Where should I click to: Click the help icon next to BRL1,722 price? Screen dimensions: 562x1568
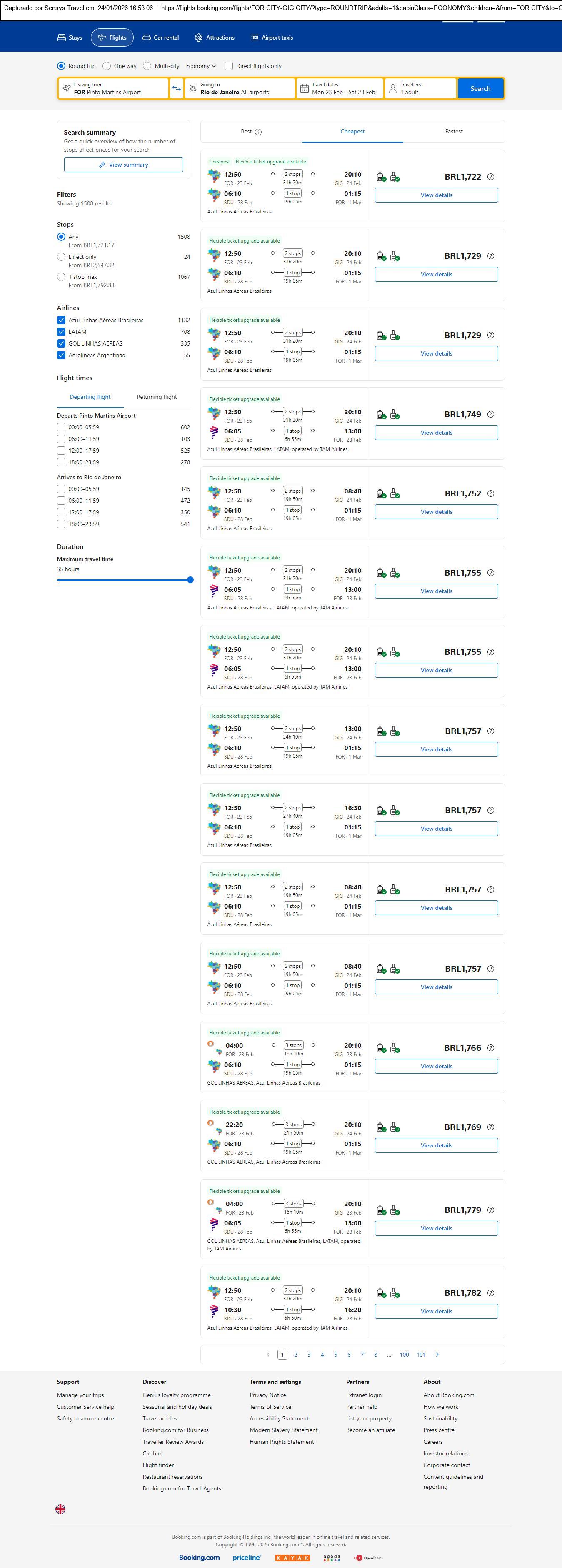click(491, 177)
